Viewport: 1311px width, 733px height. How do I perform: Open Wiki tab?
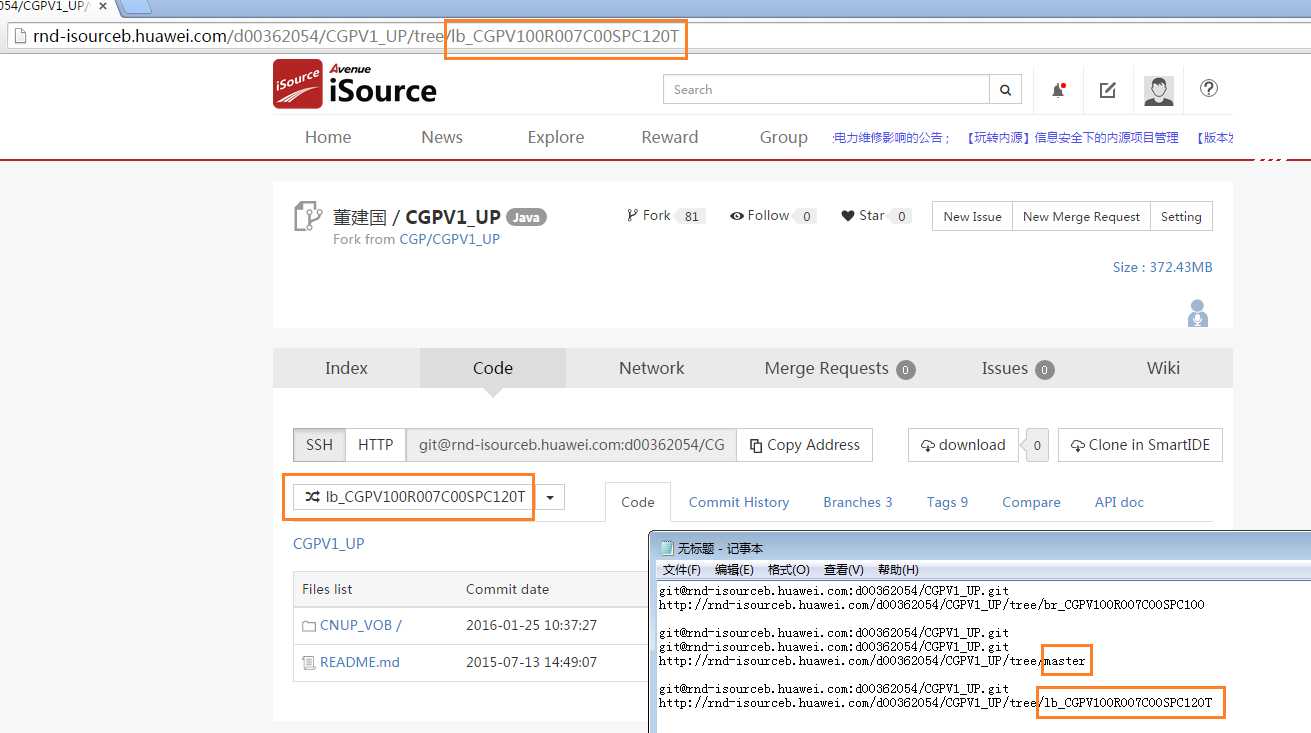click(x=1163, y=368)
